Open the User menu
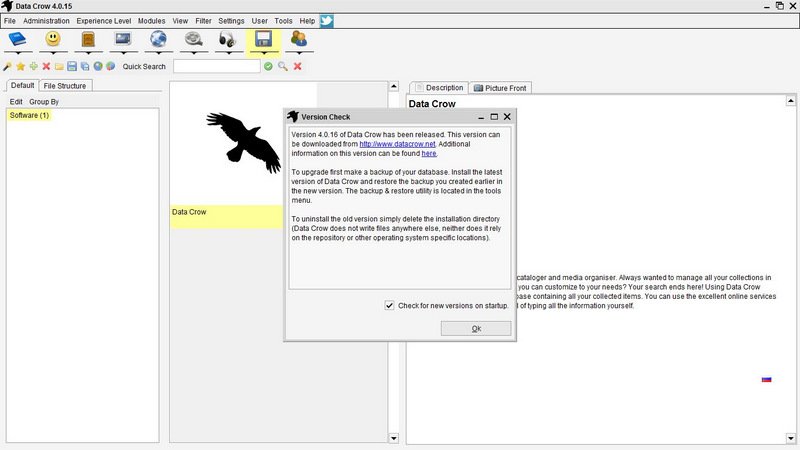This screenshot has width=800, height=450. 259,21
